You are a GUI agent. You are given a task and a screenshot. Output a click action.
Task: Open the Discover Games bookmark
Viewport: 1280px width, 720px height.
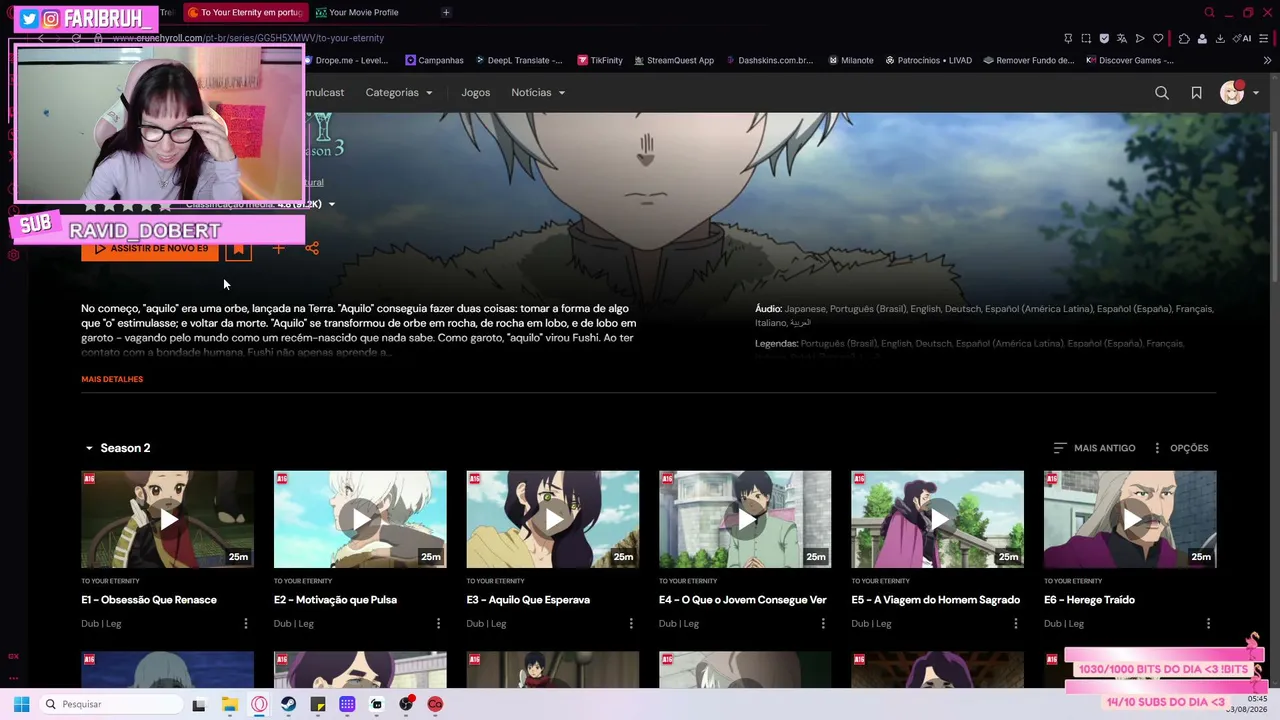tap(1130, 60)
